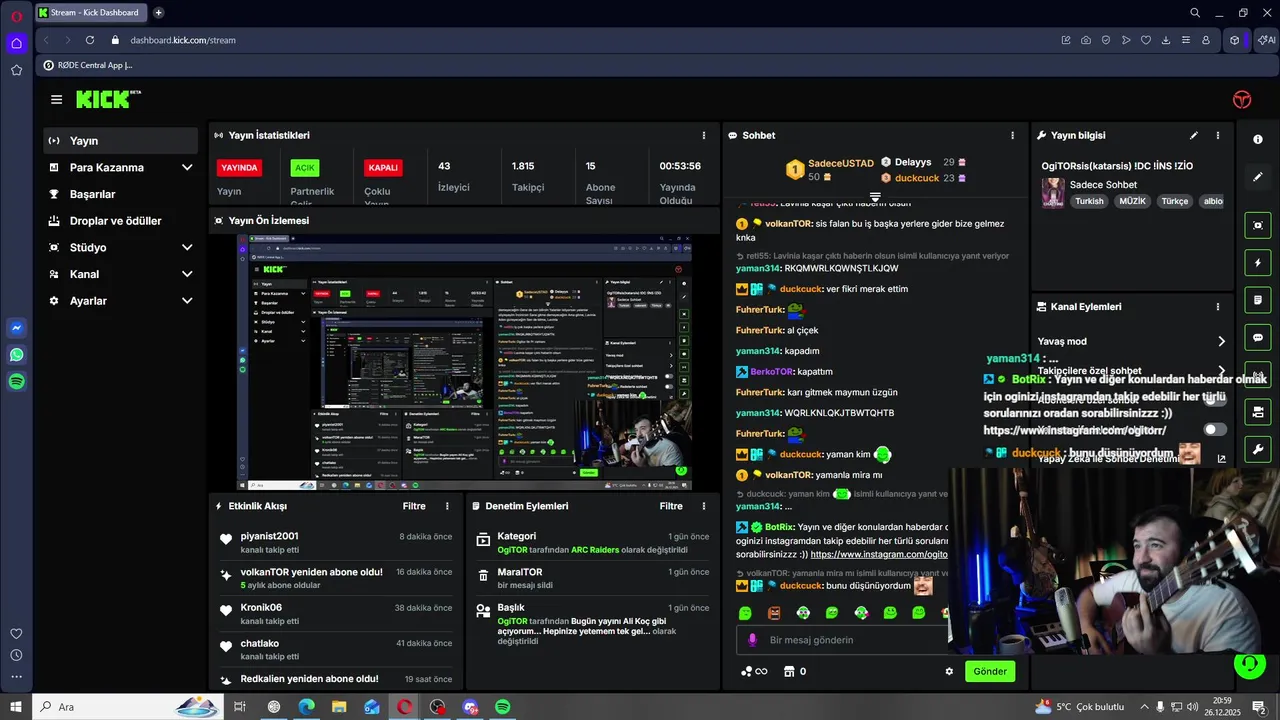Screen dimensions: 1280x720
Task: Click the MÜZİK tag in Yayın bilgisi
Action: click(x=1132, y=201)
